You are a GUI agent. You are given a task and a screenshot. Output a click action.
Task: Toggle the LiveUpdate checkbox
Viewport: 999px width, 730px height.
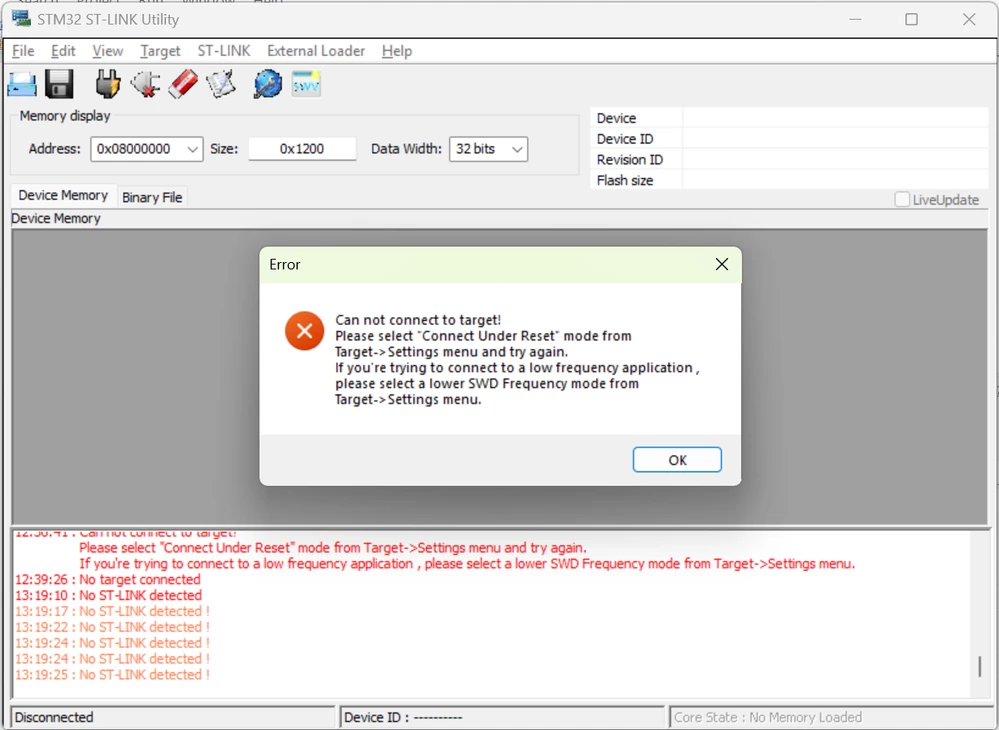[x=902, y=199]
